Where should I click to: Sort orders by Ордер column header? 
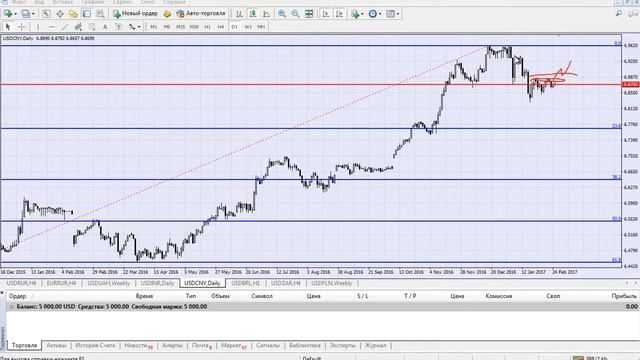point(18,296)
